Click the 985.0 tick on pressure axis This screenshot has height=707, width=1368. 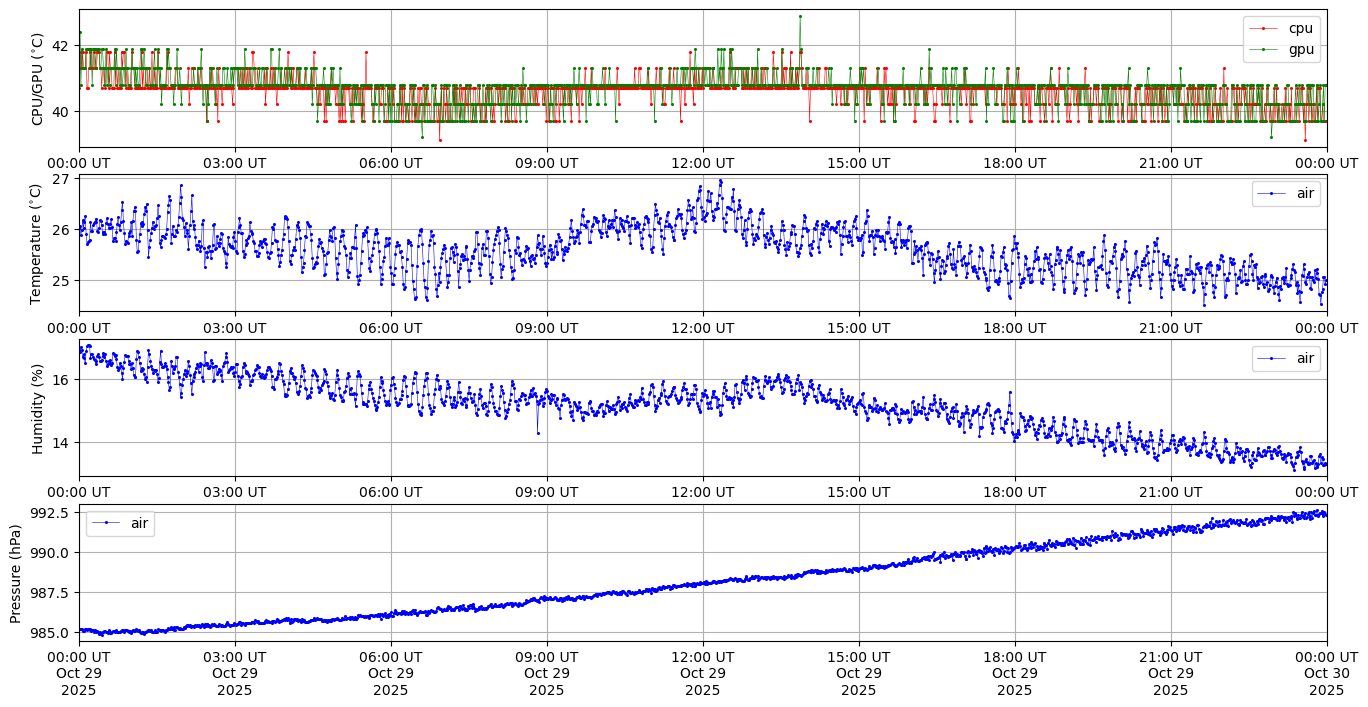point(51,632)
